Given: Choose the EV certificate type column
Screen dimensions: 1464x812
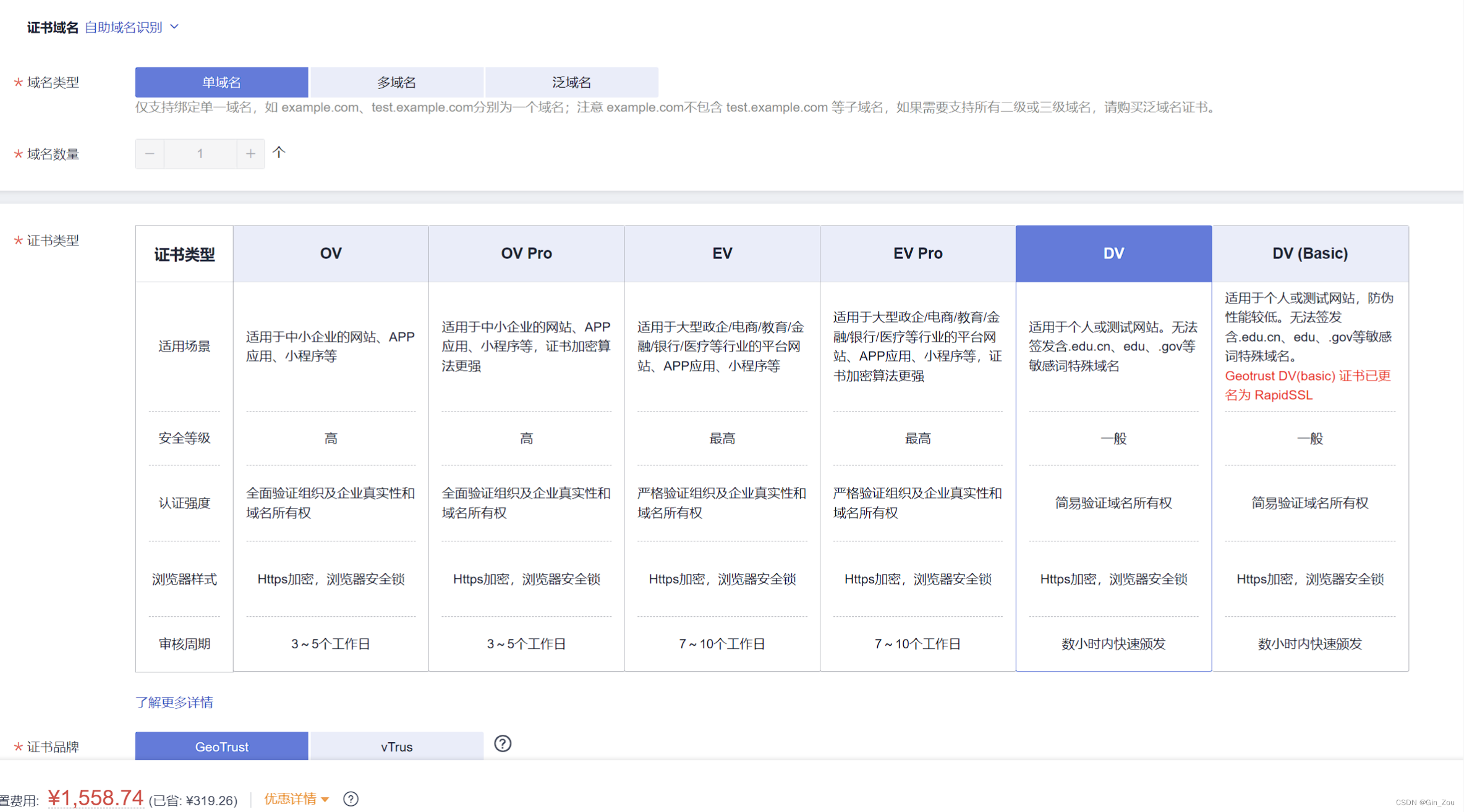Looking at the screenshot, I should (x=721, y=253).
